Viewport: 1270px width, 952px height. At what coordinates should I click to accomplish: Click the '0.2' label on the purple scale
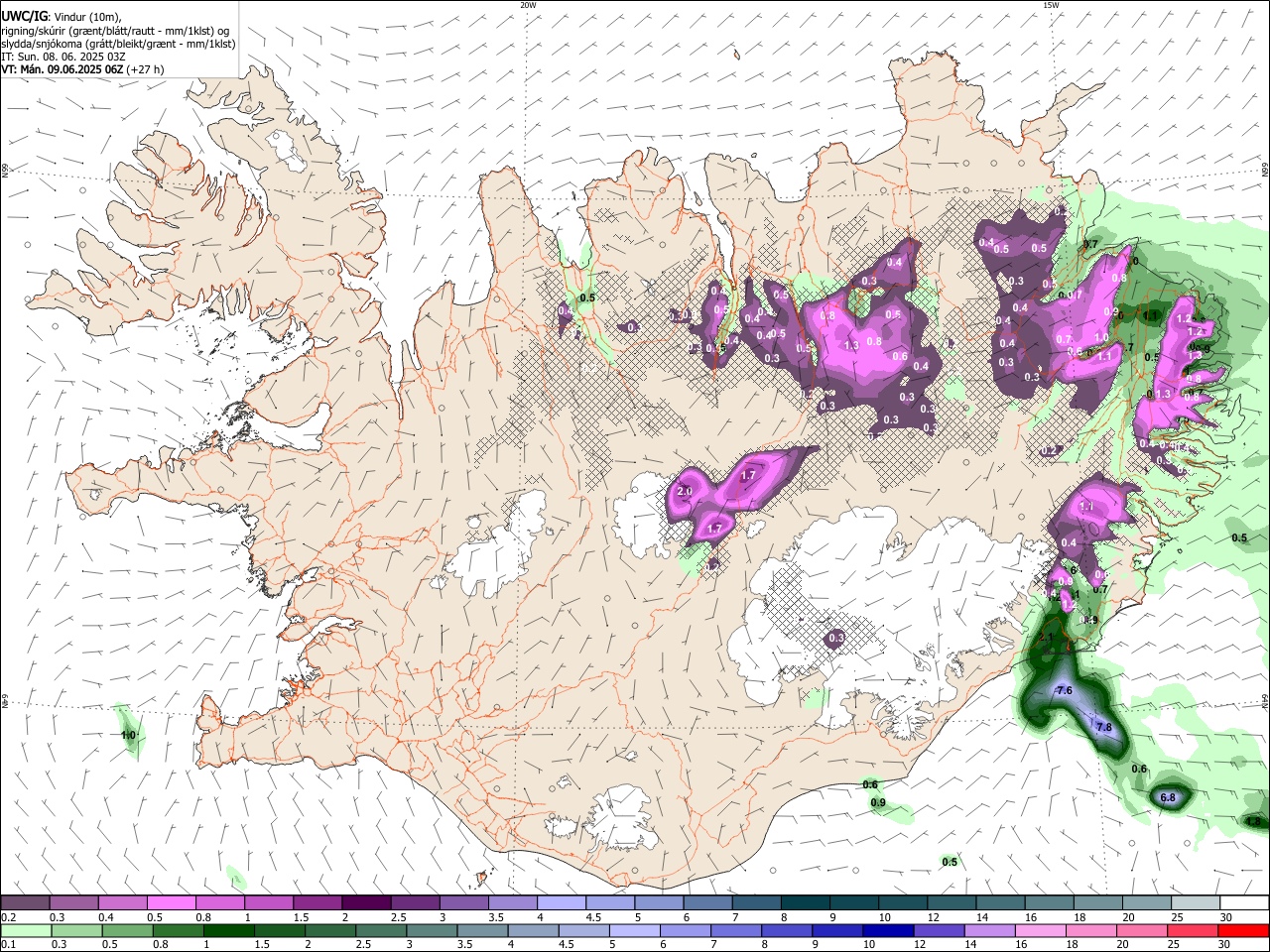pos(9,917)
